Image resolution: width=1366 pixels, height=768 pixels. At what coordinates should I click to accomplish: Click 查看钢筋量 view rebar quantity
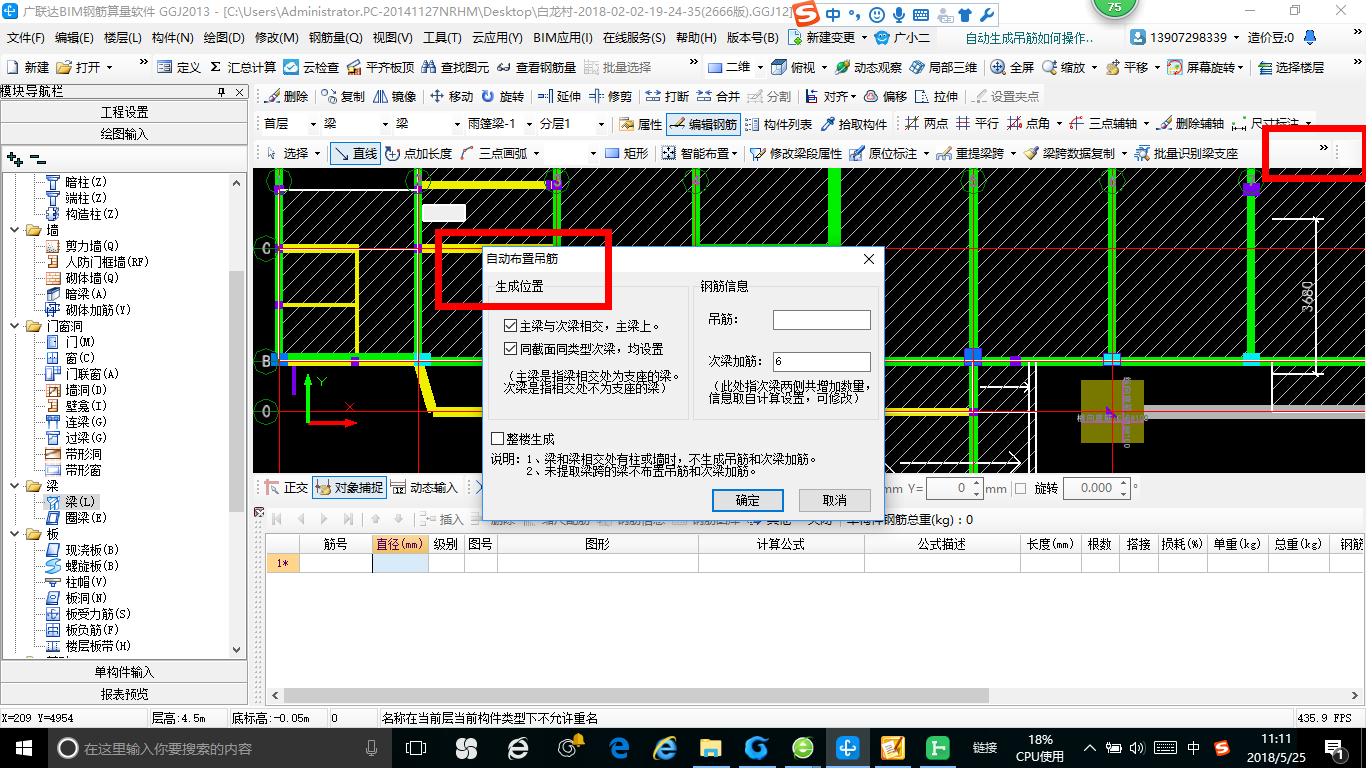click(x=536, y=67)
